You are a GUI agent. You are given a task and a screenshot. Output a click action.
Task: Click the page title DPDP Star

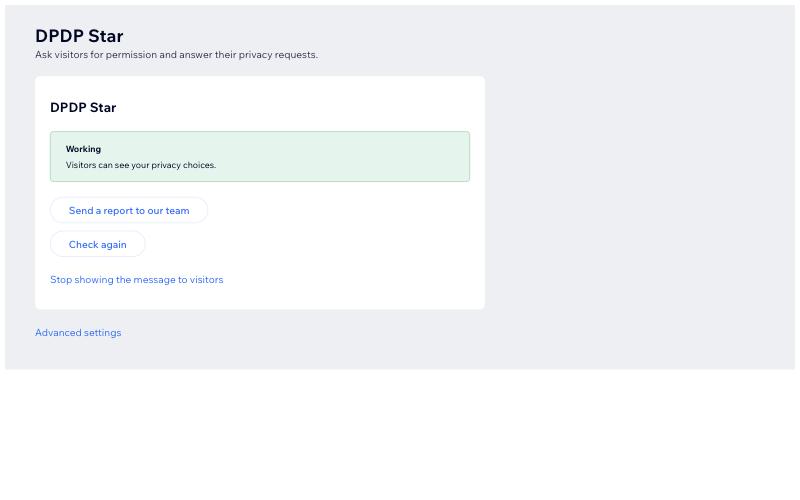(x=79, y=36)
